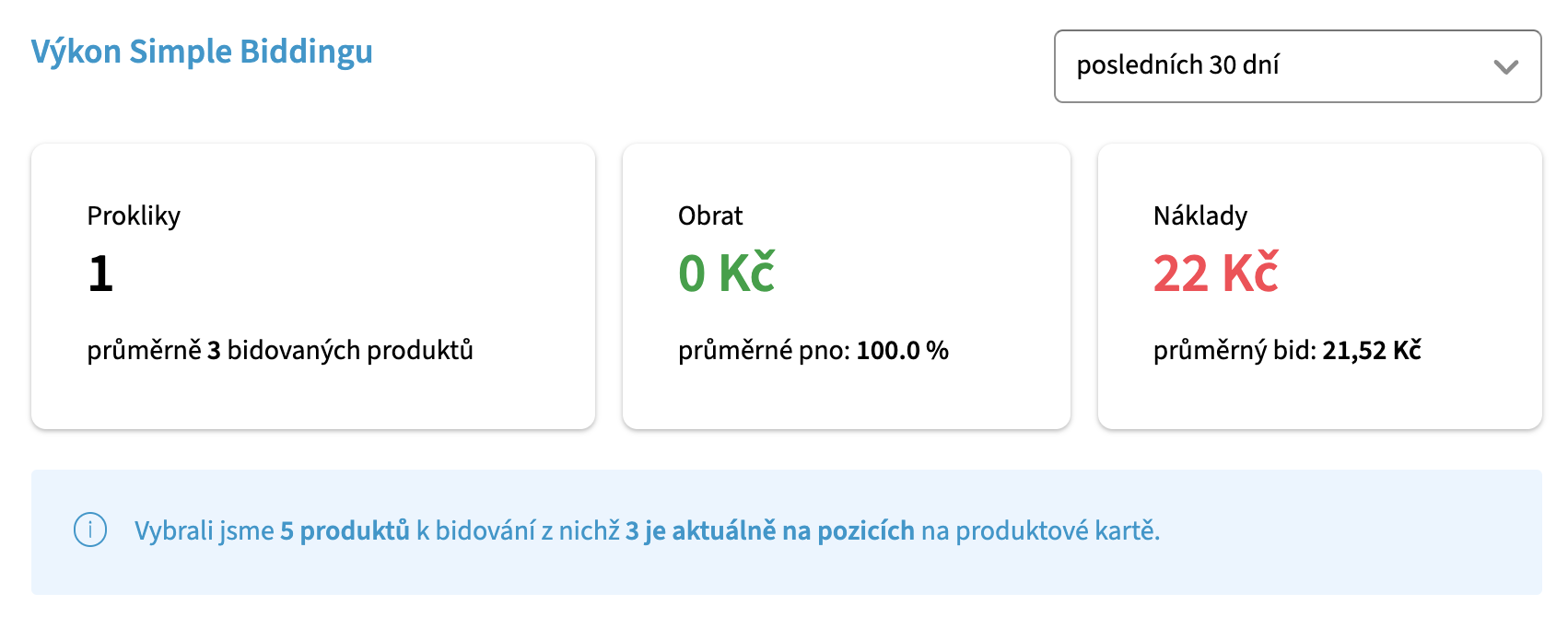Click the green "0 Kč" revenue value
Image resolution: width=1568 pixels, height=617 pixels.
(726, 274)
